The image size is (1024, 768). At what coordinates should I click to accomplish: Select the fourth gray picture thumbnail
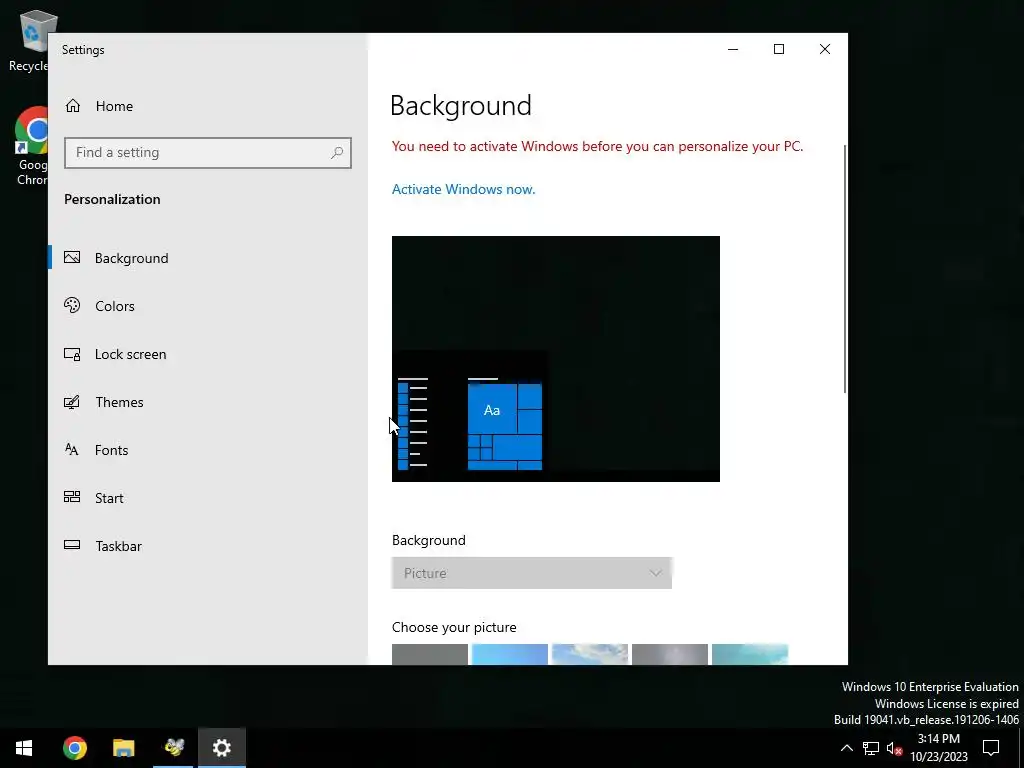(669, 654)
